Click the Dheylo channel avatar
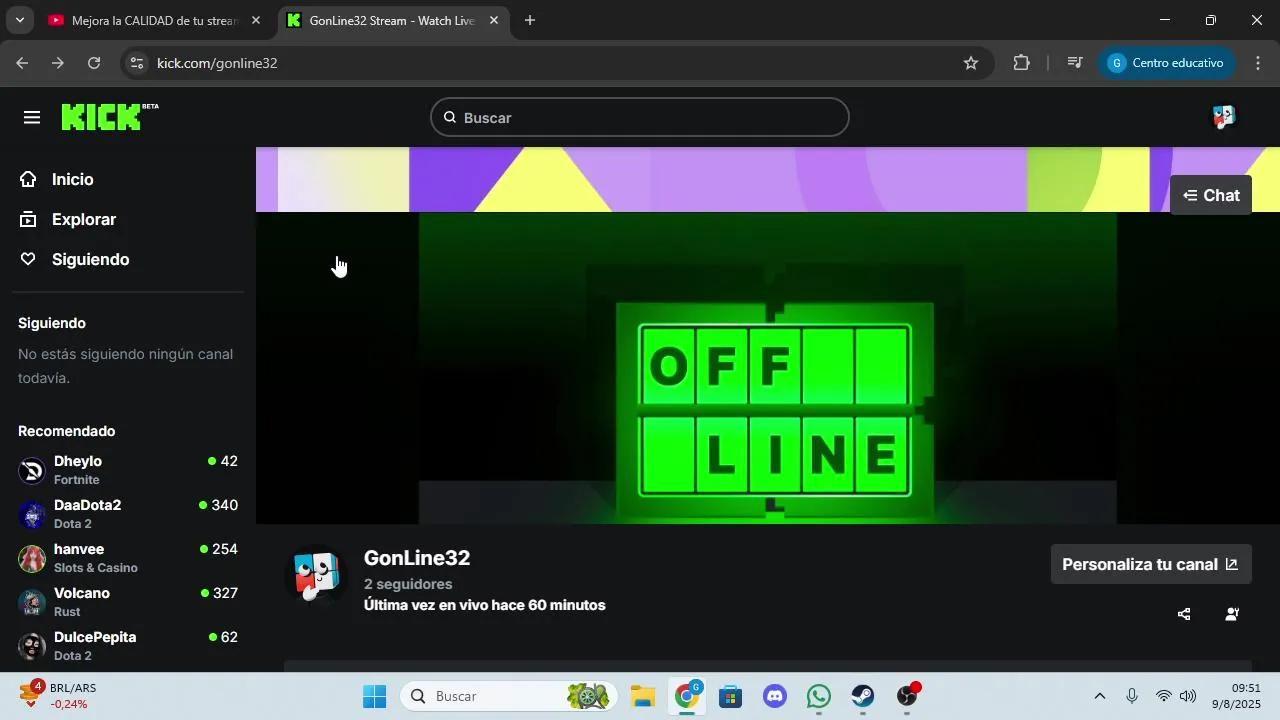1280x720 pixels. (x=32, y=471)
